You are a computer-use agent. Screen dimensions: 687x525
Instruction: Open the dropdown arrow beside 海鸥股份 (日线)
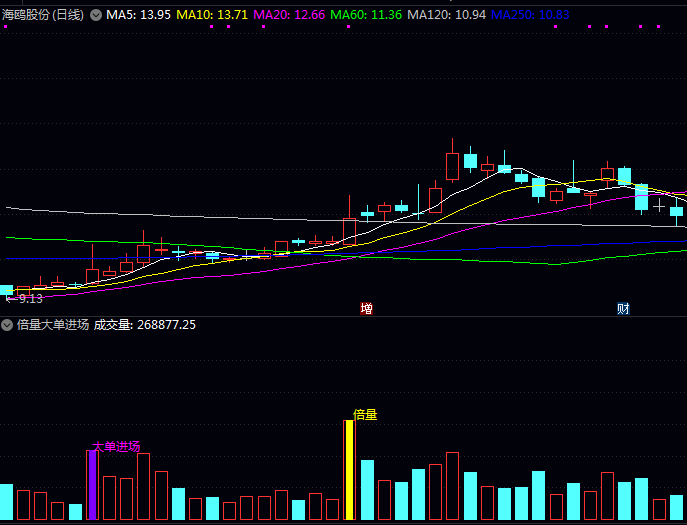point(96,15)
